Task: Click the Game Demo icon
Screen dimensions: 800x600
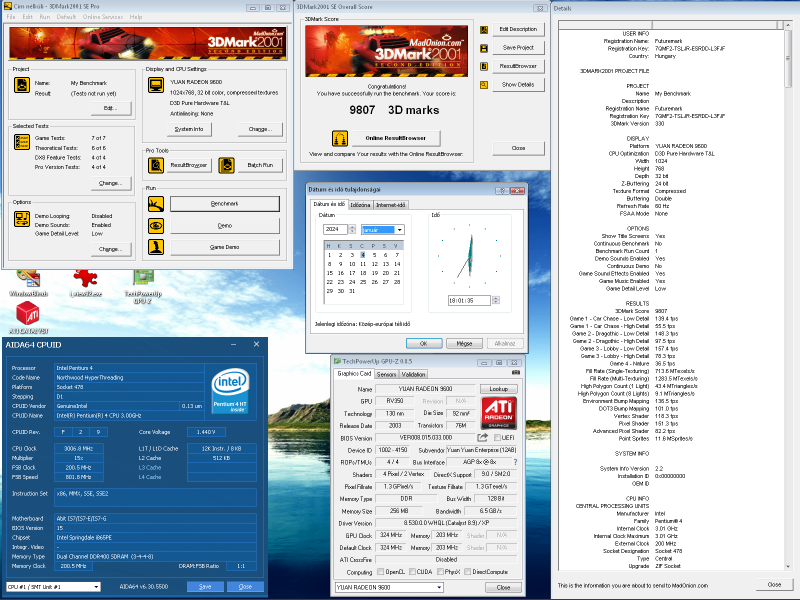Action: 156,247
